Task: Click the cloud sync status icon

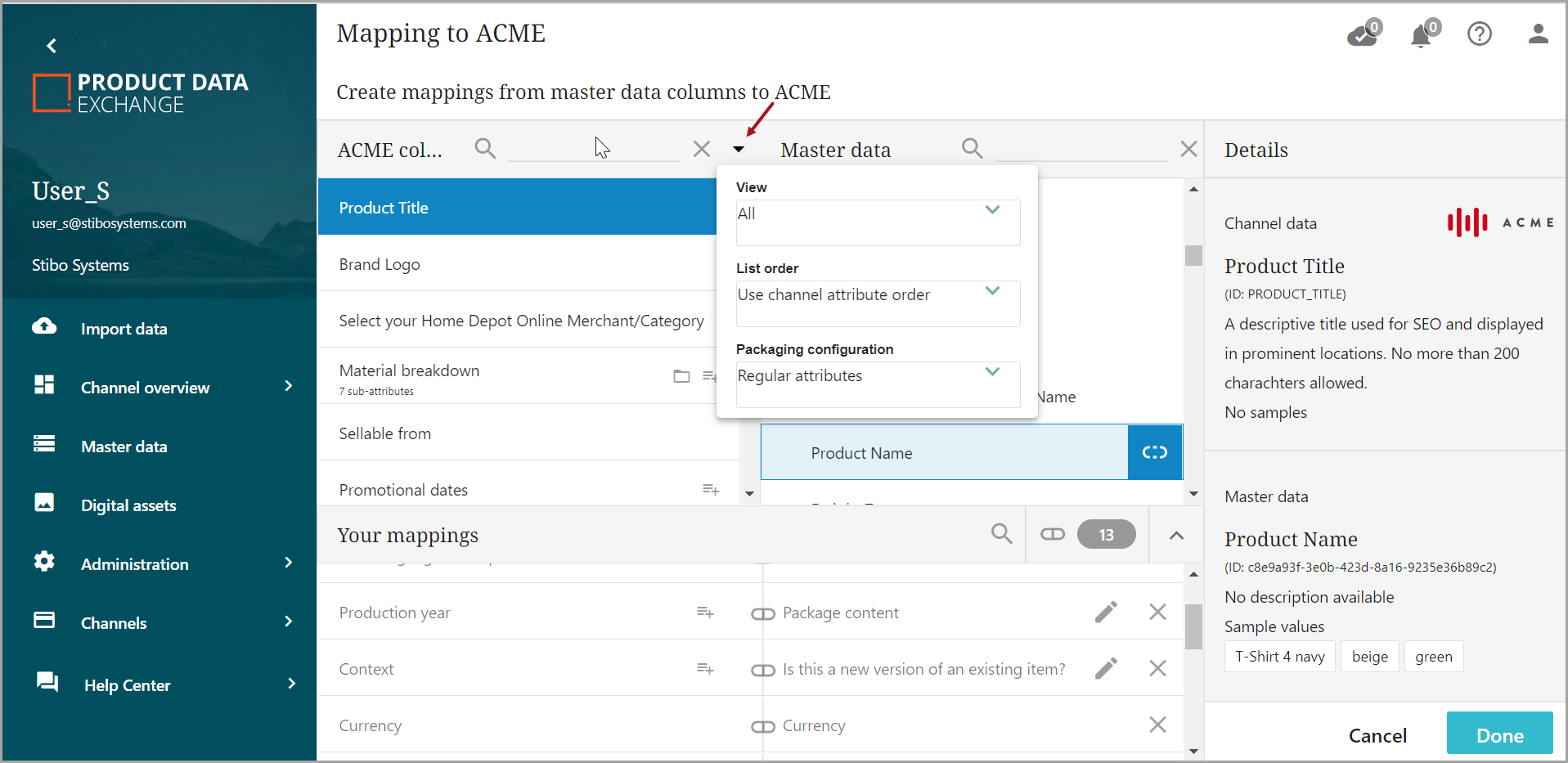Action: 1363,35
